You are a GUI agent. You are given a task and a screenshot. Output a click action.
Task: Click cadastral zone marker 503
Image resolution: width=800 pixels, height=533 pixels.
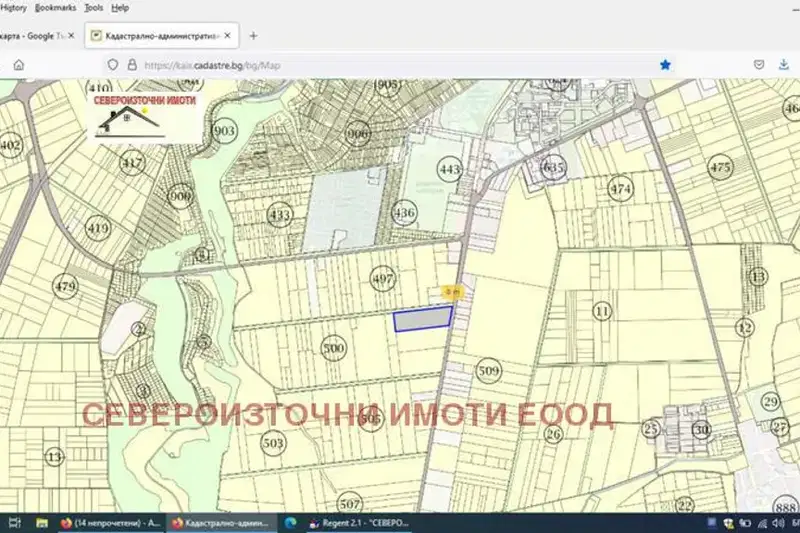(x=273, y=443)
